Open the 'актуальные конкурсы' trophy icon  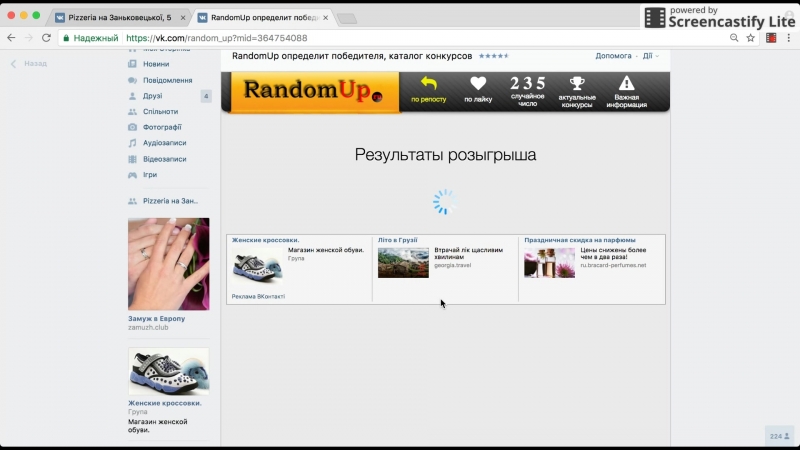tap(577, 84)
